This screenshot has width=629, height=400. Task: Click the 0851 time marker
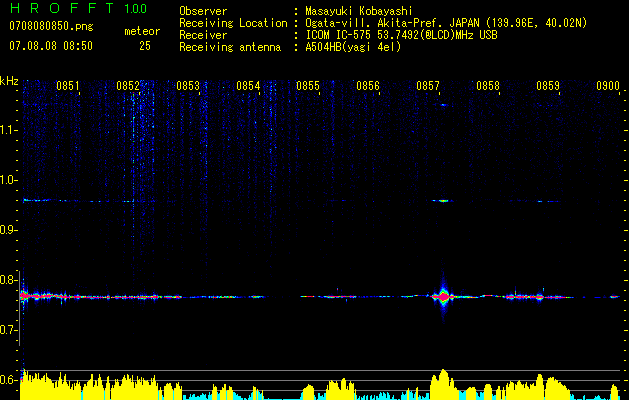tap(68, 85)
